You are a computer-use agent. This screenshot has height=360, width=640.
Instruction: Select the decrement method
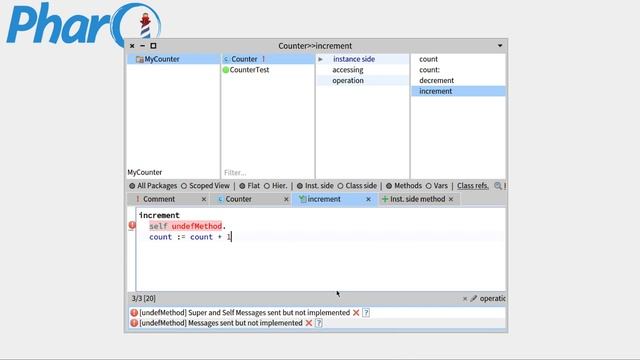click(x=458, y=80)
